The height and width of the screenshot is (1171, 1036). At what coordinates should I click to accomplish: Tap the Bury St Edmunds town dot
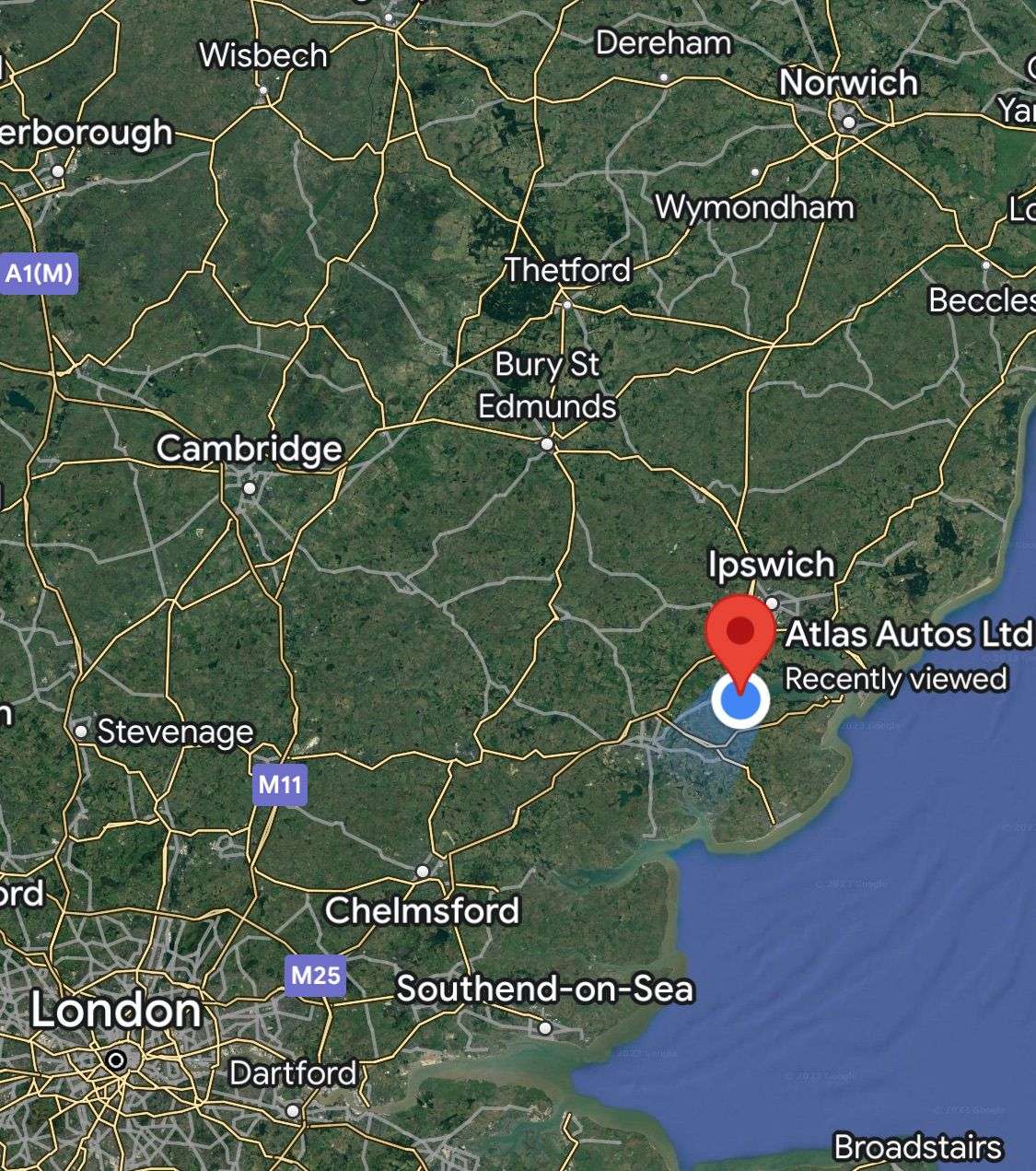547,445
